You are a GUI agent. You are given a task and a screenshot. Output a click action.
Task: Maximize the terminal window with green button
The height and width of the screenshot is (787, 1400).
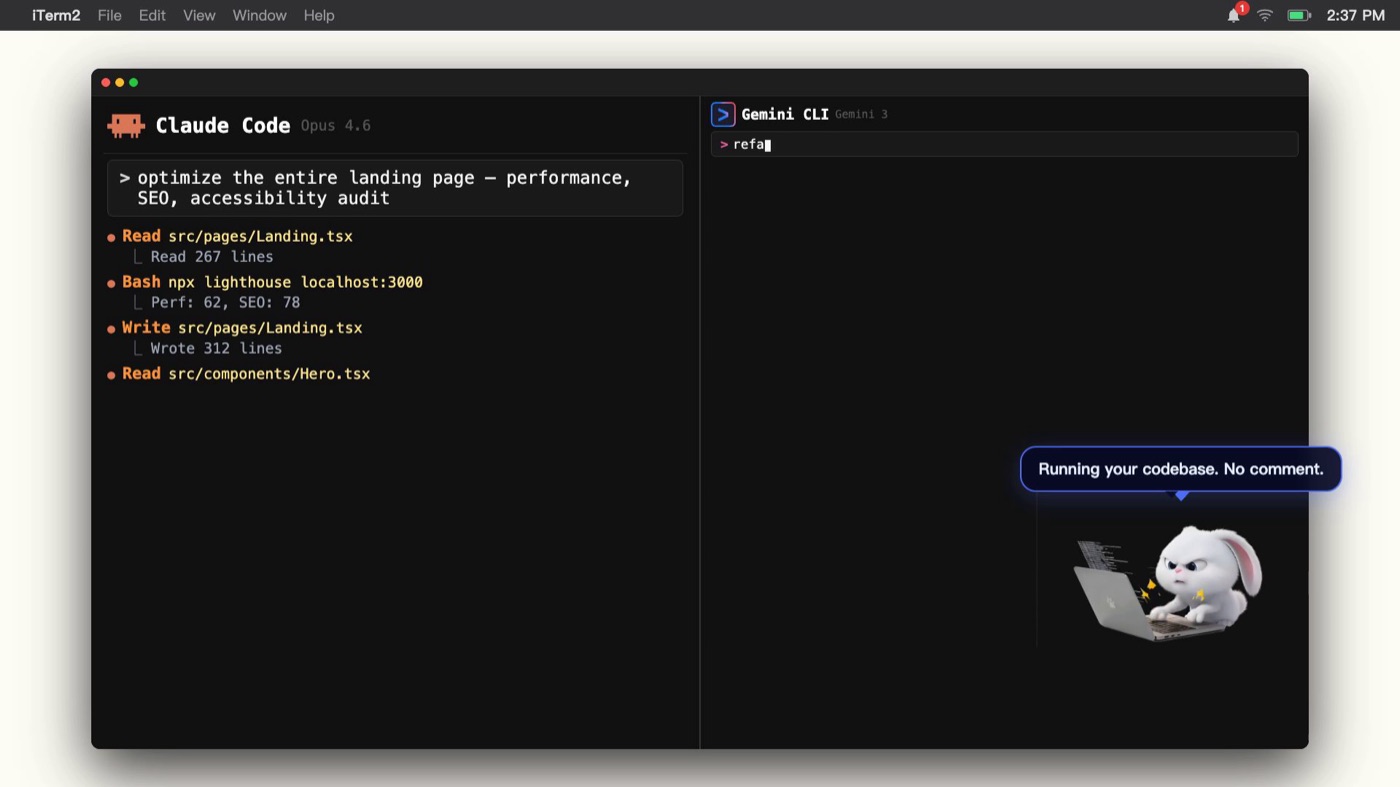click(134, 82)
